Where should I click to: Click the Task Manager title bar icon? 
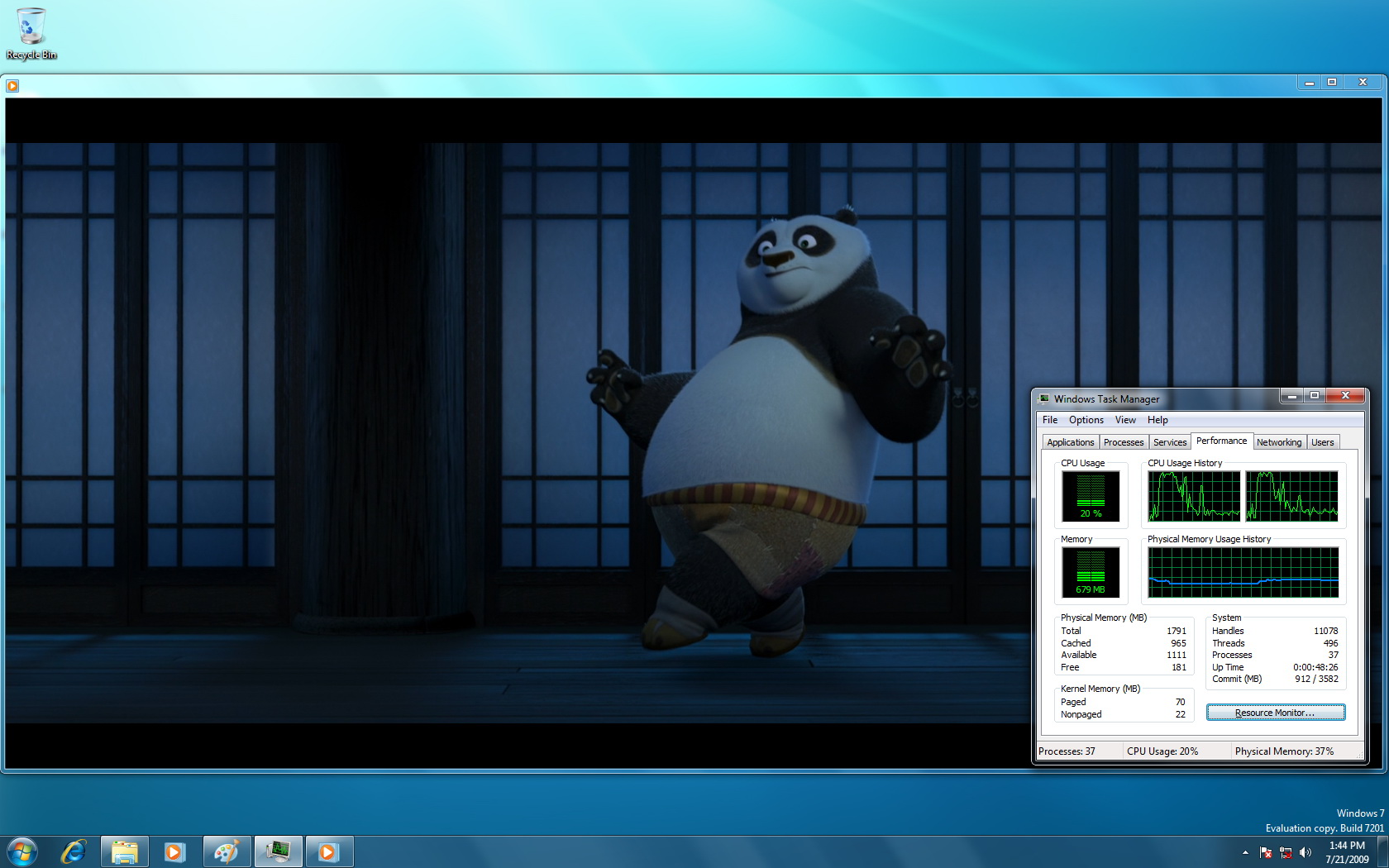(1044, 398)
